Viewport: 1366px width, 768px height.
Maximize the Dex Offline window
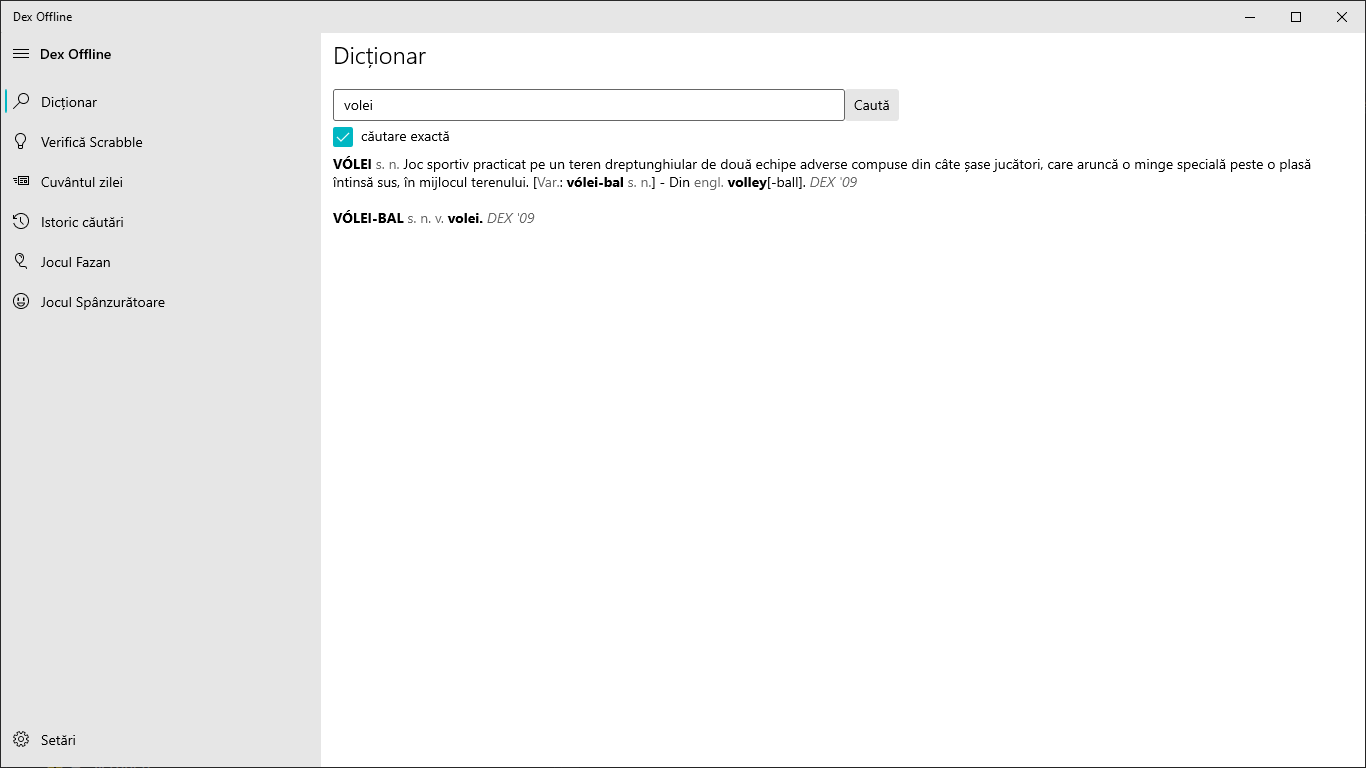(1296, 17)
